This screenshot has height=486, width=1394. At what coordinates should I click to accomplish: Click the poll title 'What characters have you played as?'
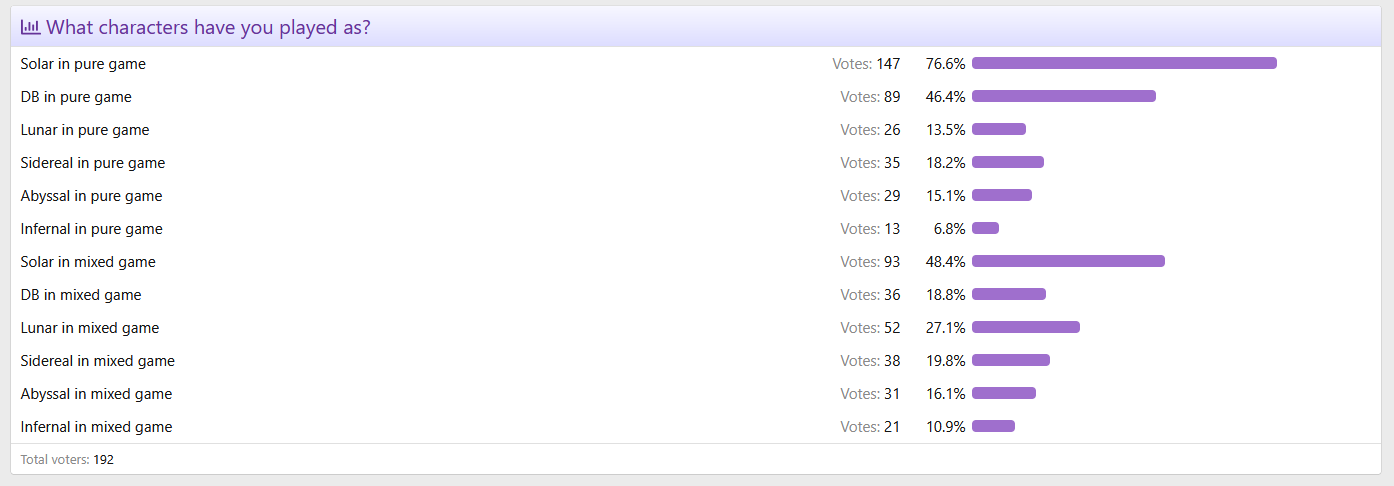pos(208,27)
